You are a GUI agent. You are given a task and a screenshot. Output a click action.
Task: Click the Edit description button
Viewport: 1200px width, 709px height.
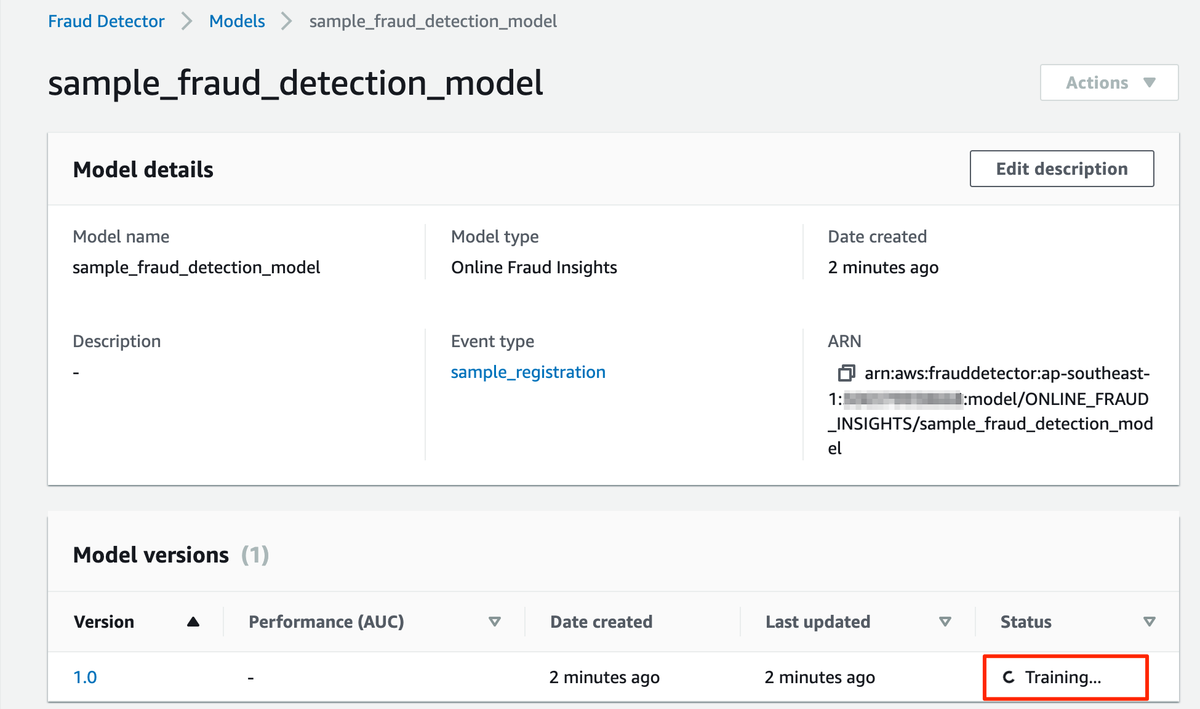pyautogui.click(x=1062, y=169)
